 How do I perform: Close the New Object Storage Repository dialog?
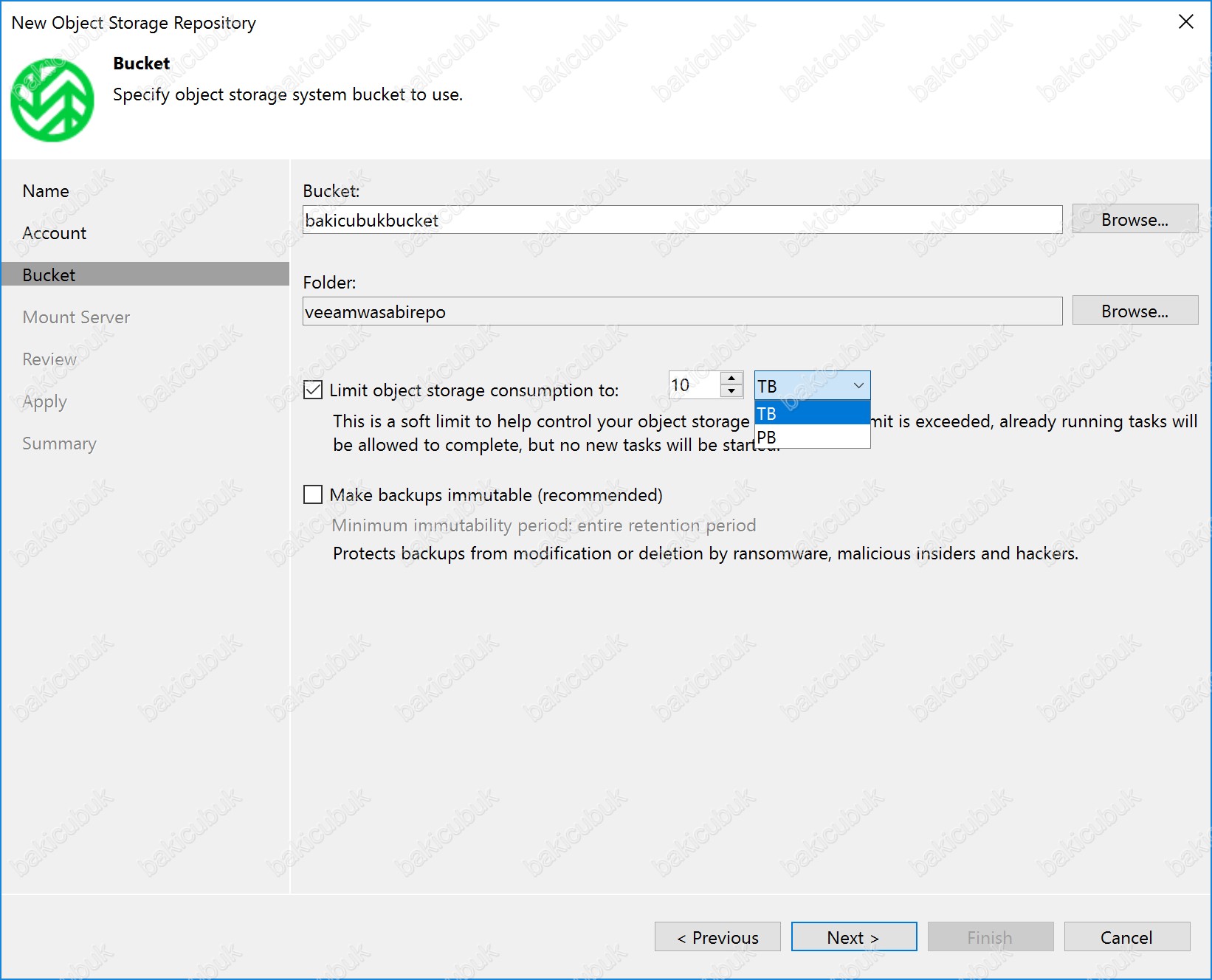point(1185,22)
